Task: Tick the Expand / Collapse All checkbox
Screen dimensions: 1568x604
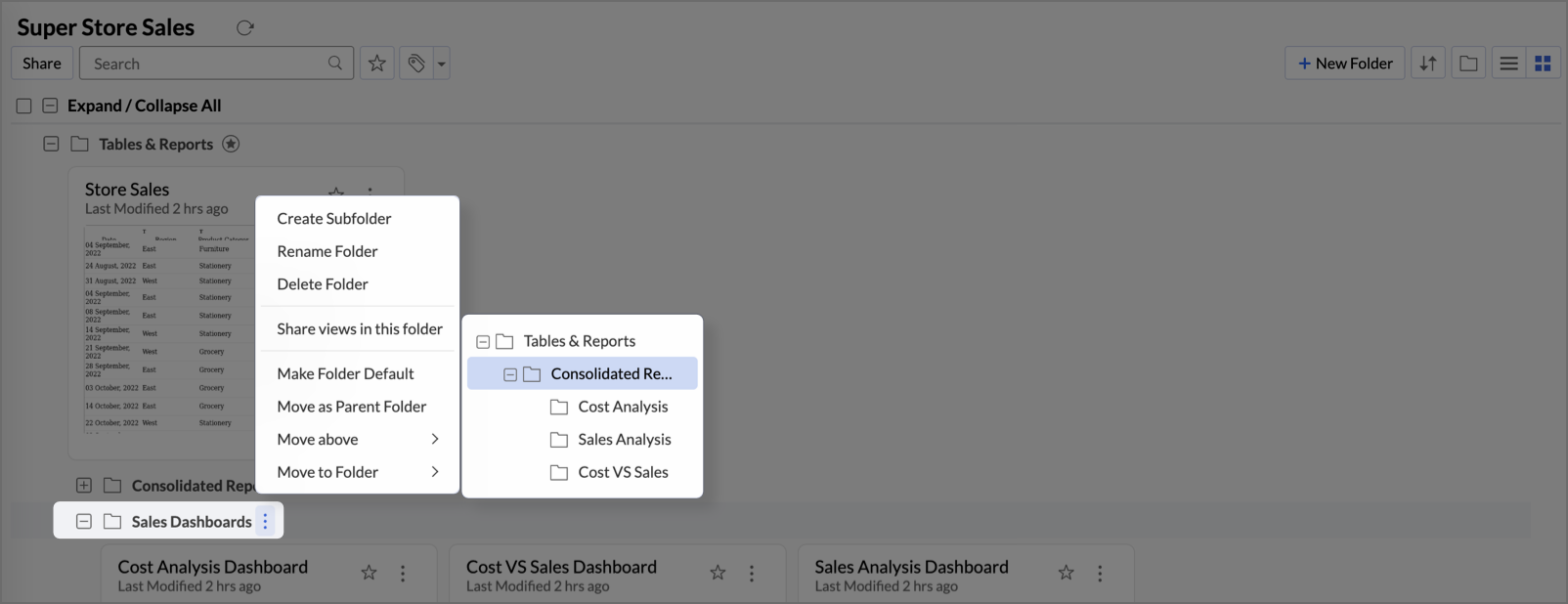Action: (23, 106)
